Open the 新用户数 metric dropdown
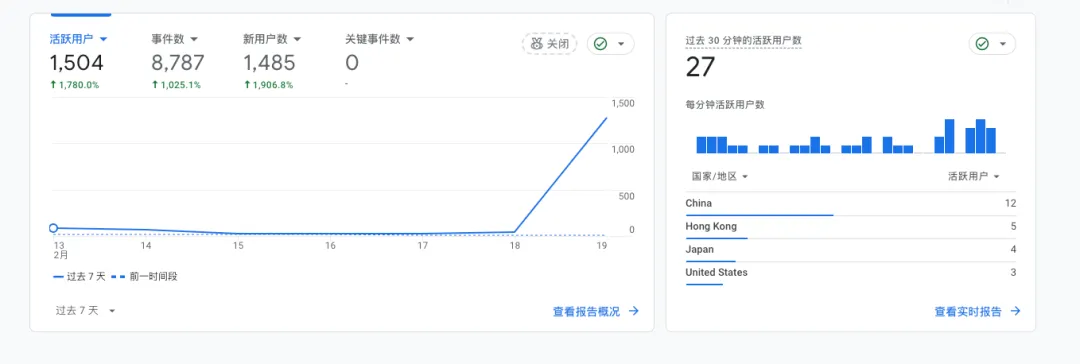The height and width of the screenshot is (364, 1080). (272, 39)
